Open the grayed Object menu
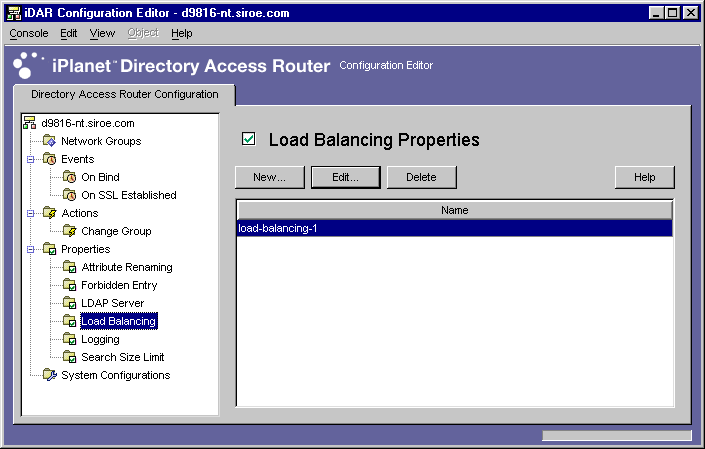The width and height of the screenshot is (705, 449). 143,33
